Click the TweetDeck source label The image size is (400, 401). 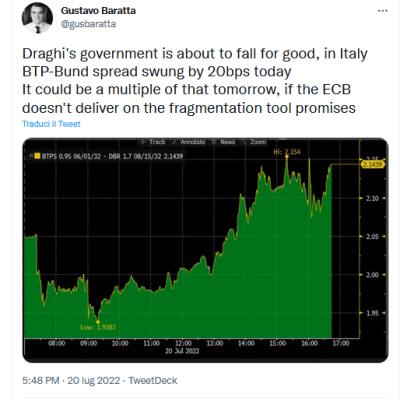(153, 380)
